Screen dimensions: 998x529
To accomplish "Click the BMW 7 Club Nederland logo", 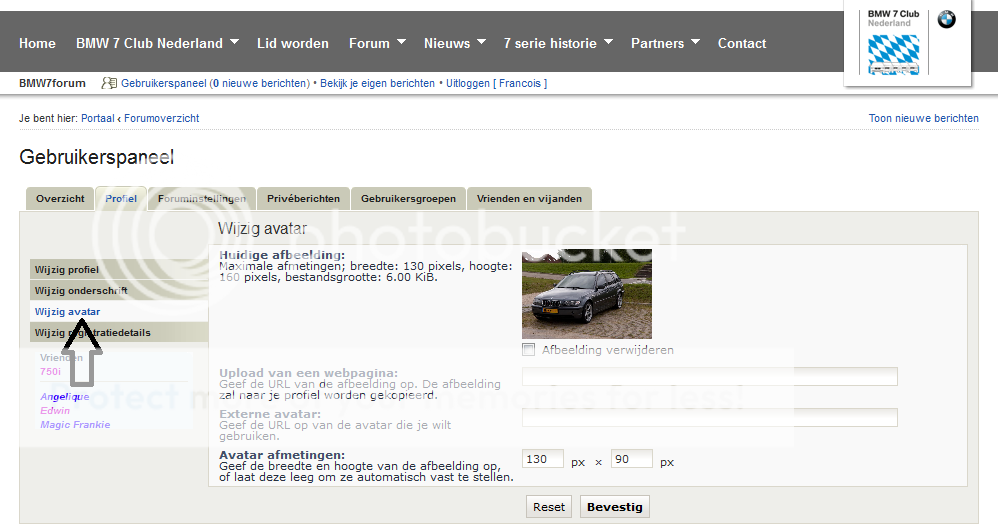I will pyautogui.click(x=894, y=42).
